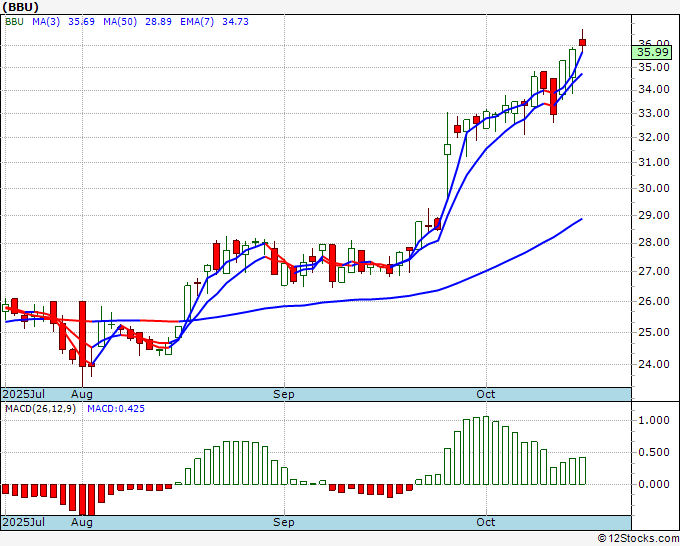The height and width of the screenshot is (546, 680).
Task: Click the EMA(7) indicator label
Action: click(197, 22)
